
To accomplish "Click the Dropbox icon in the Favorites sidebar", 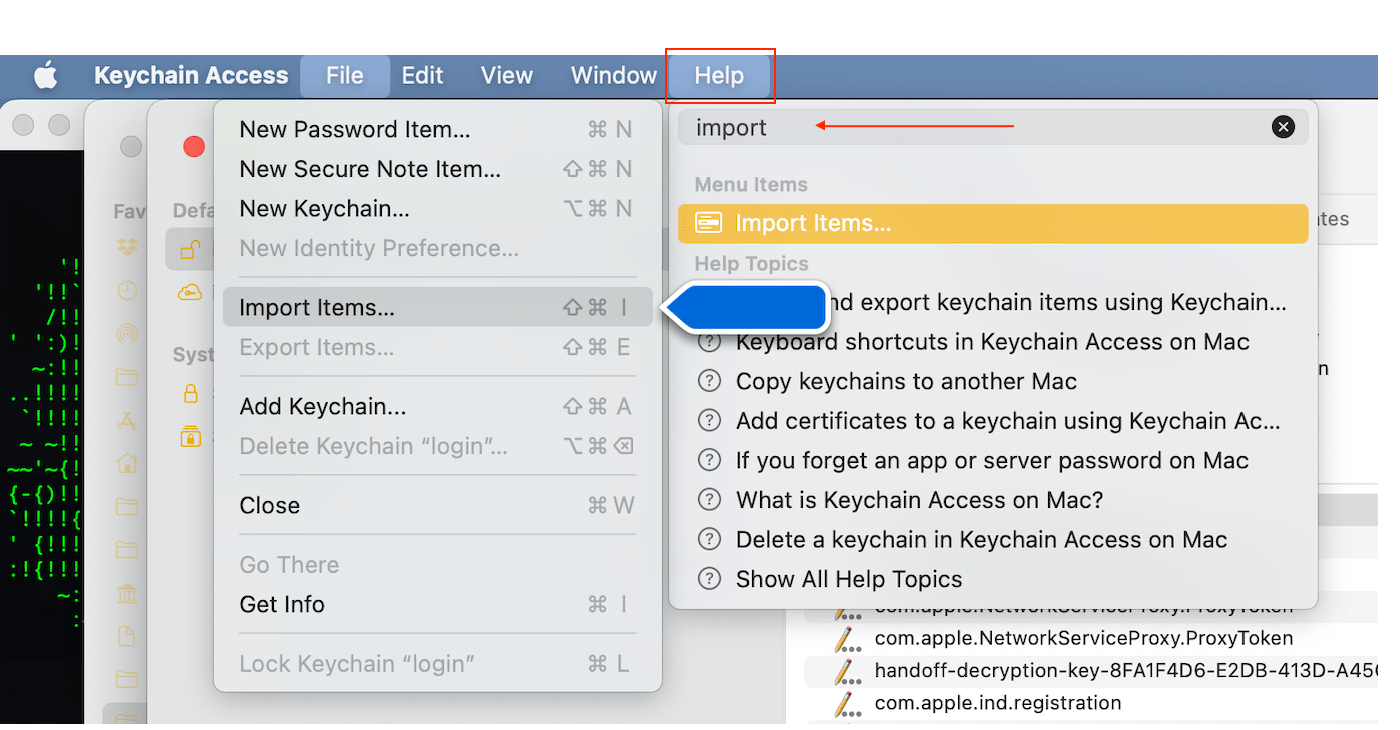I will [x=128, y=248].
